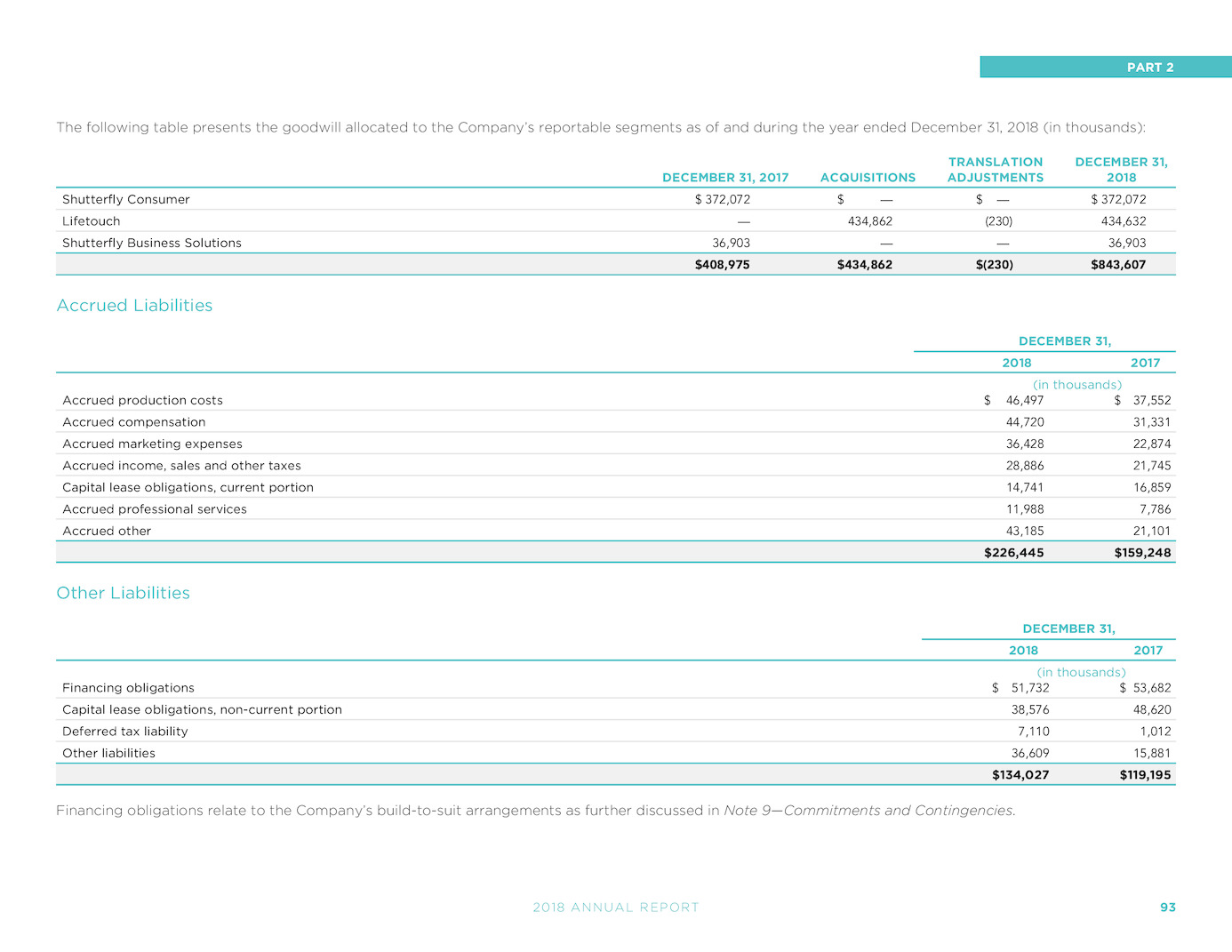Select the 'Deferred tax liability' row label
This screenshot has height=952, width=1232.
click(125, 732)
